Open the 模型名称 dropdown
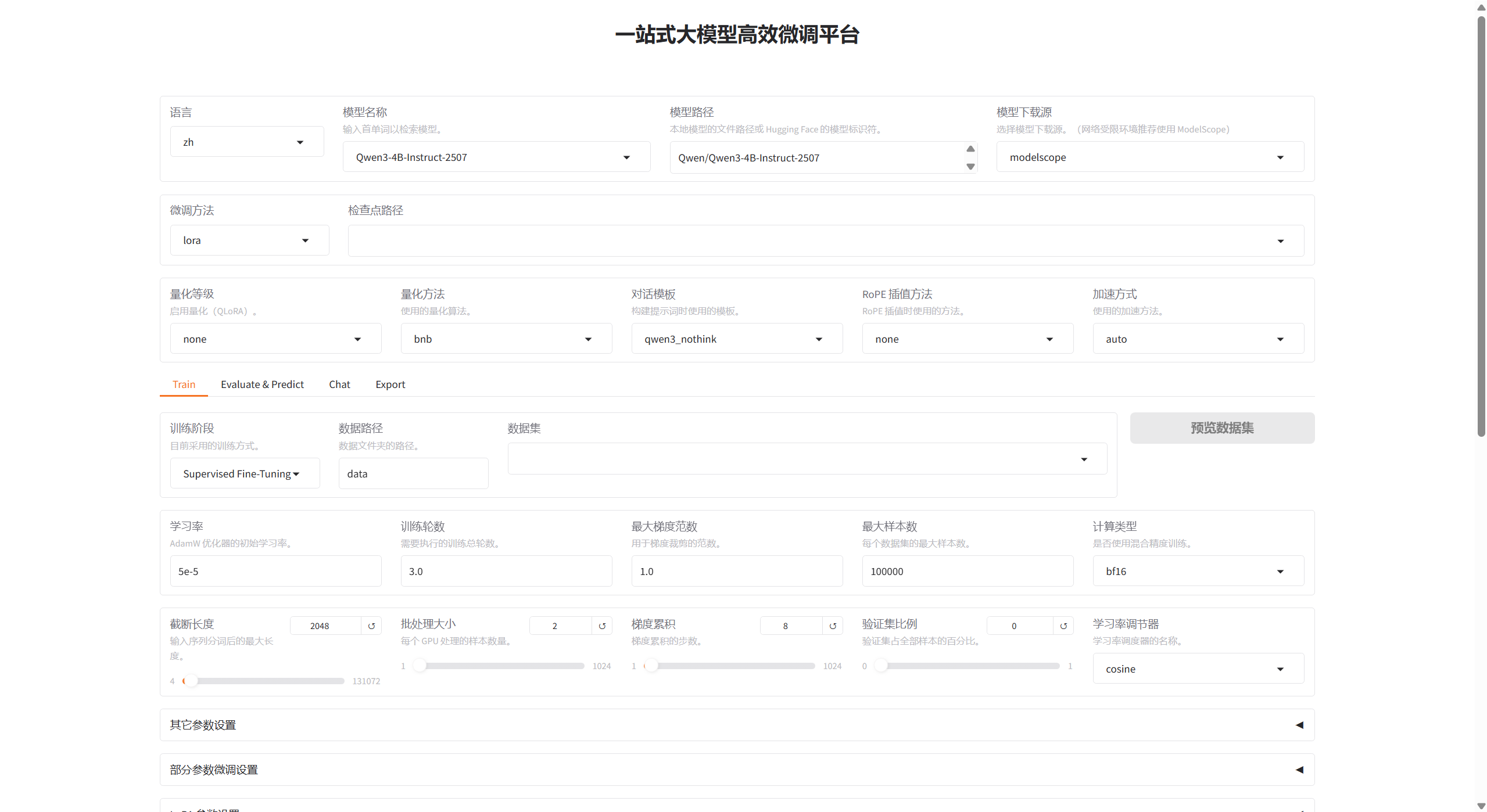The height and width of the screenshot is (812, 1487). (x=496, y=157)
